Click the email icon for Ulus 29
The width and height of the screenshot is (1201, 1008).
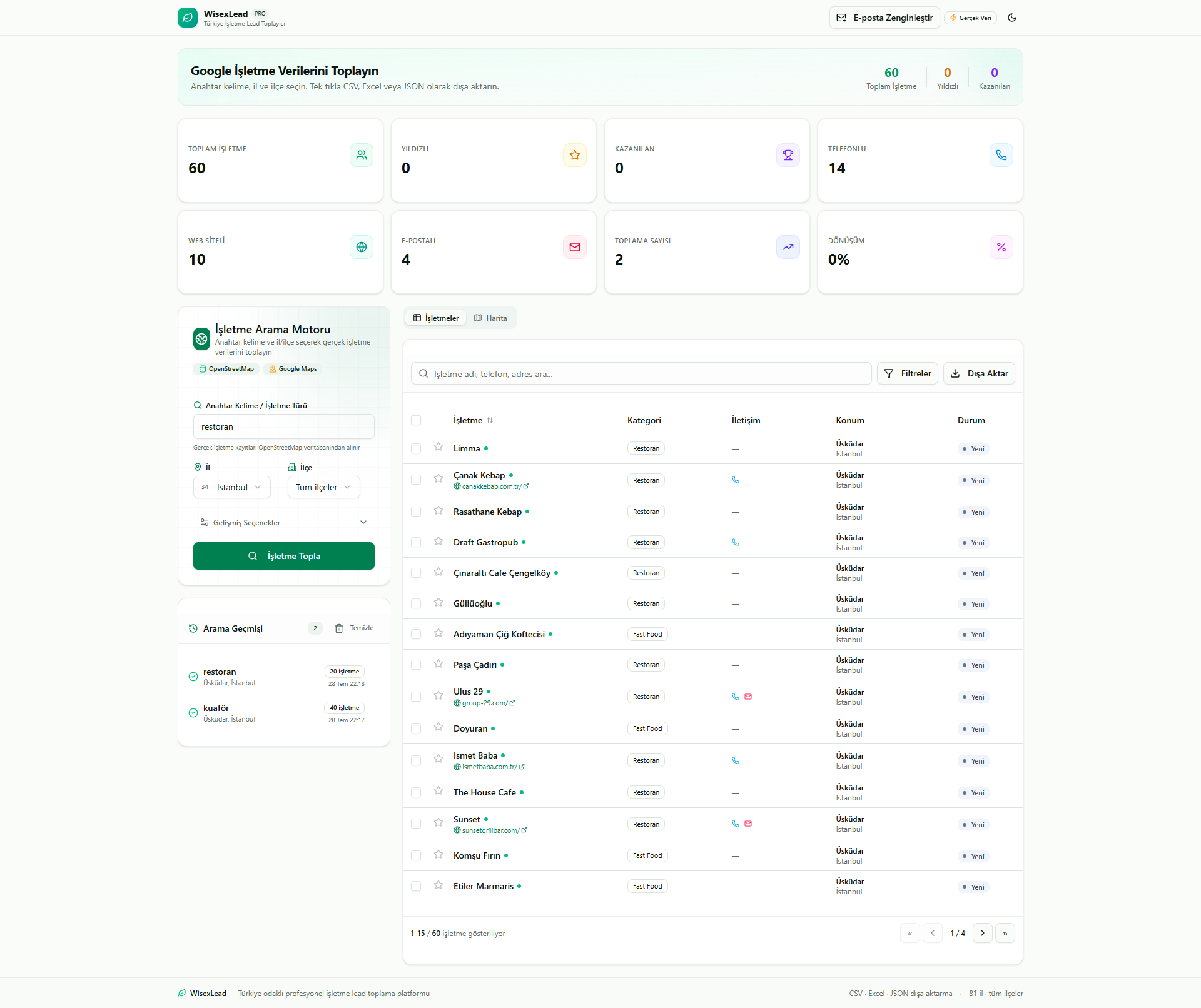click(748, 697)
